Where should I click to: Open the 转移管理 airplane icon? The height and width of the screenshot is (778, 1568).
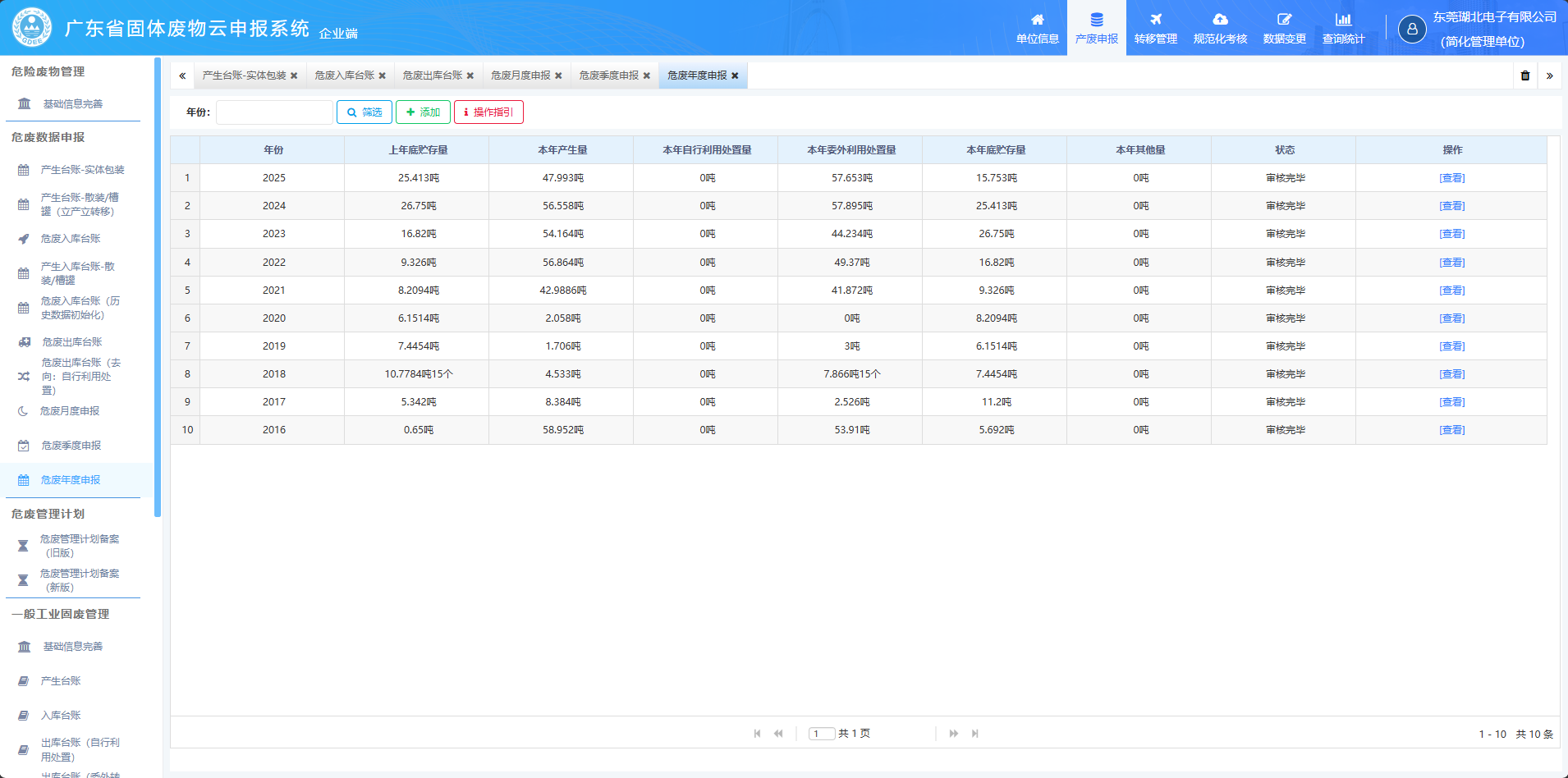tap(1156, 20)
